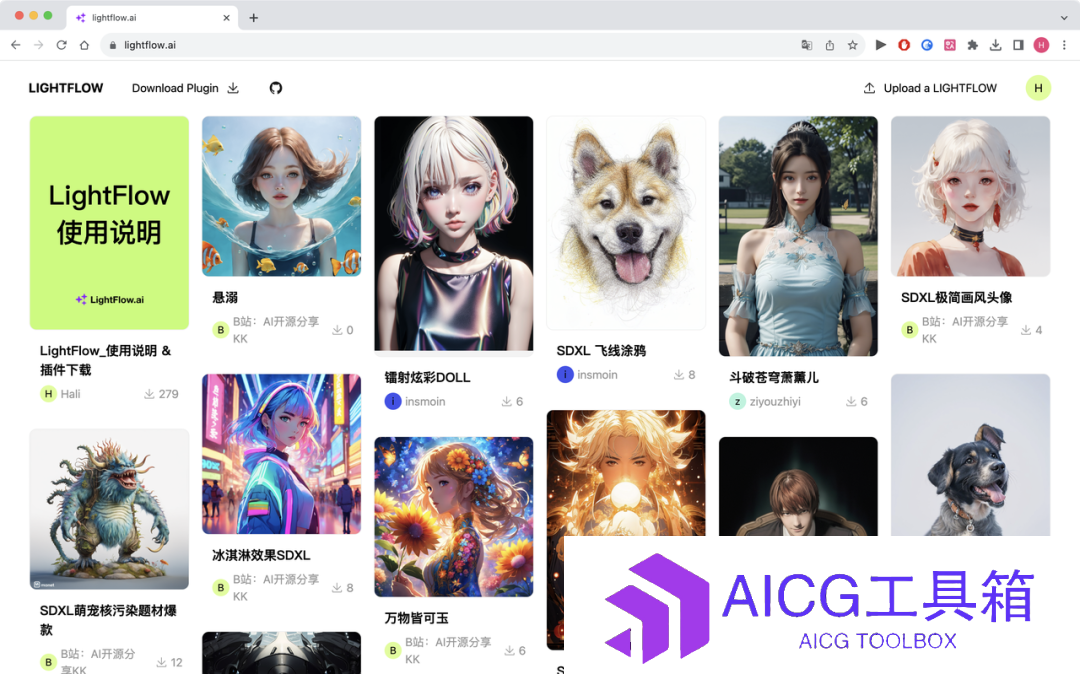Open the insmoin author under SDXL 飞线涂鸦

[588, 375]
